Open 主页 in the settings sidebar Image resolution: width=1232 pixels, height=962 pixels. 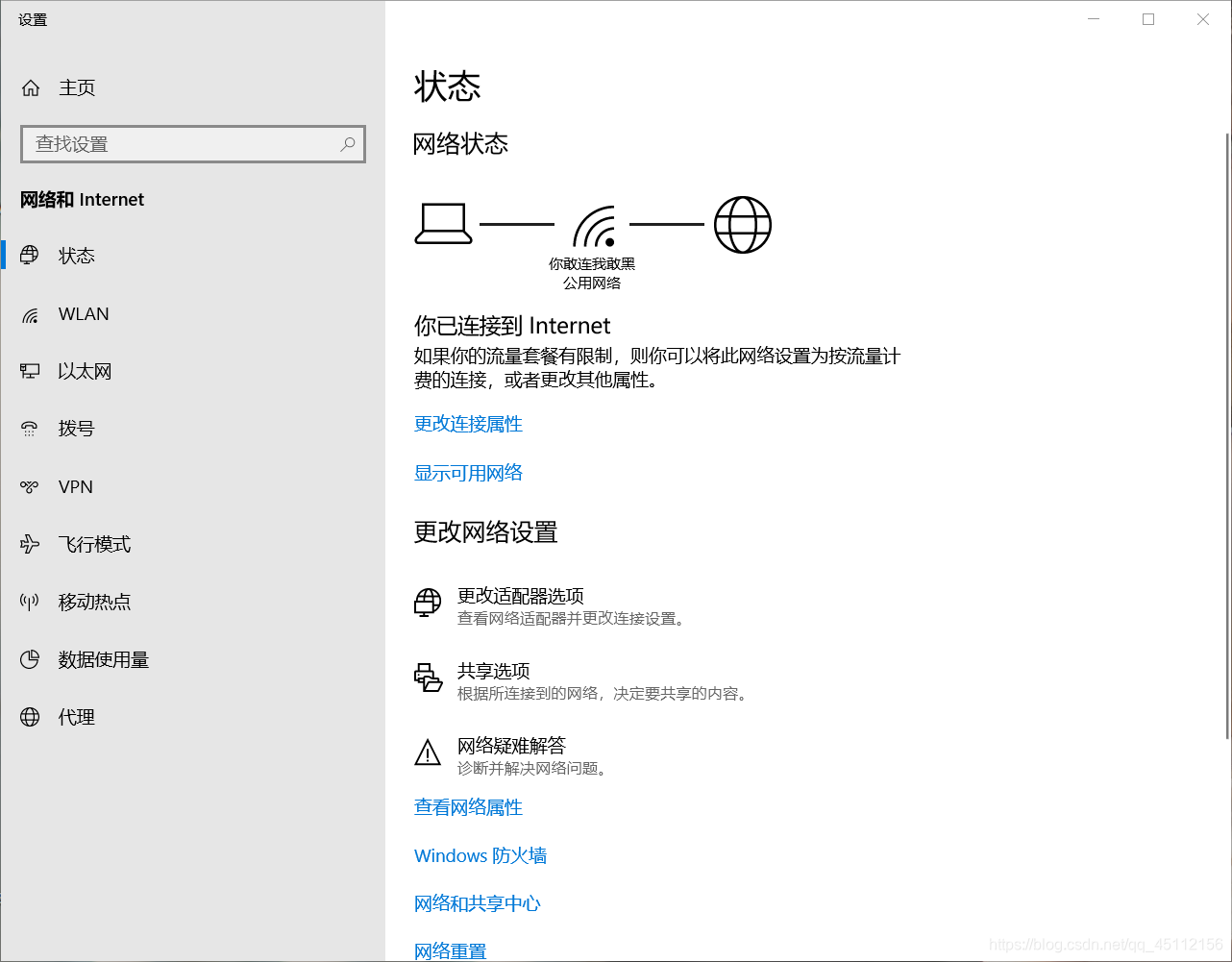(192, 88)
